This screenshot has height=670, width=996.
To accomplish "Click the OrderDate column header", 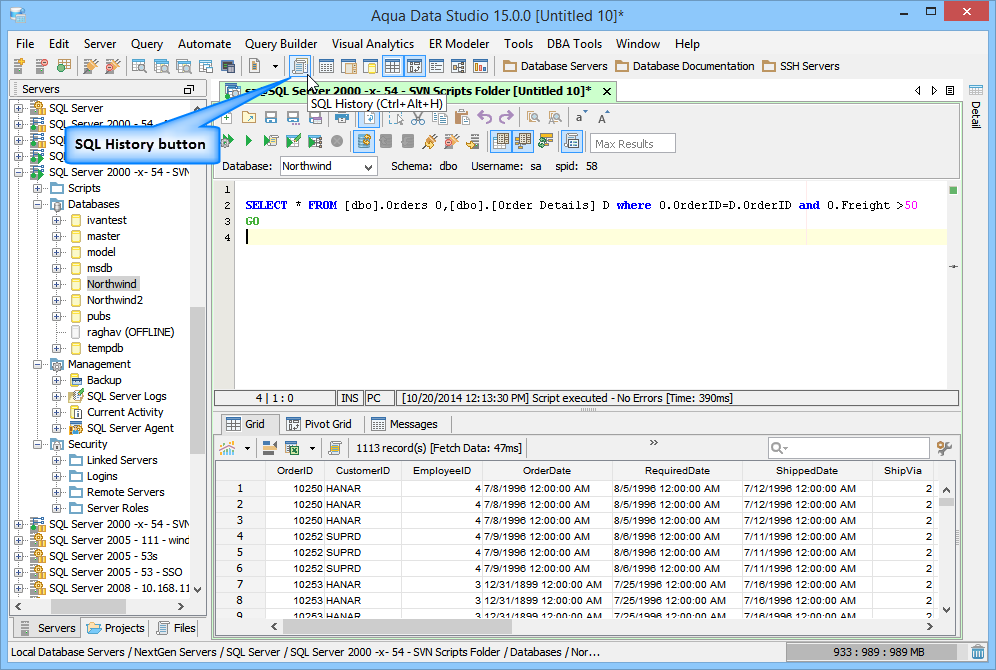I will 547,471.
